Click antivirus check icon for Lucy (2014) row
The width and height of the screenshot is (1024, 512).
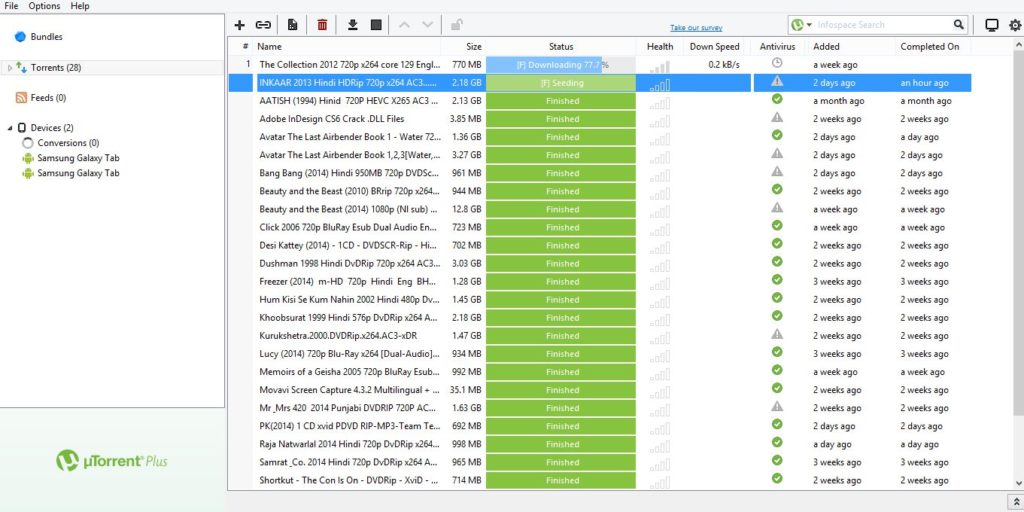point(776,352)
